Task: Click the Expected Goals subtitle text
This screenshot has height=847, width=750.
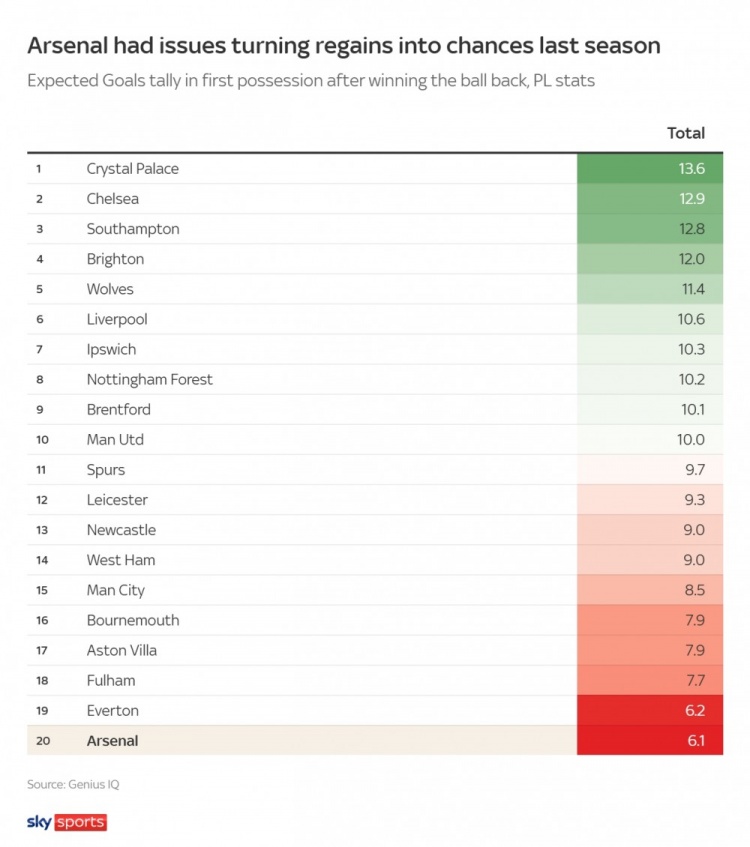Action: coord(310,81)
